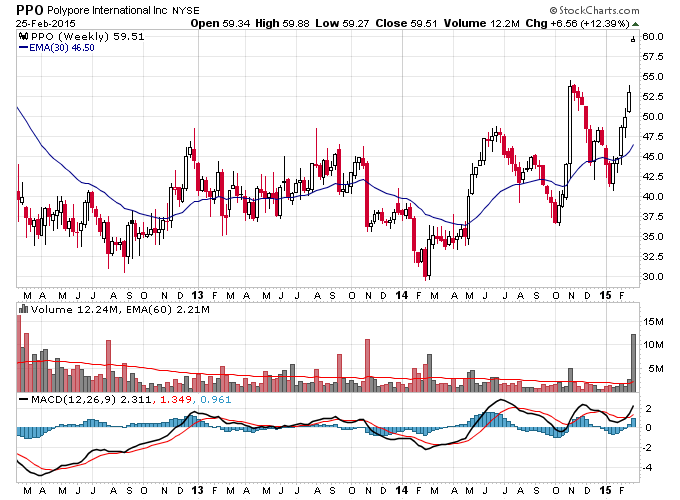Viewport: 680px width, 500px height.
Task: Click the 5M volume axis label
Action: point(656,369)
